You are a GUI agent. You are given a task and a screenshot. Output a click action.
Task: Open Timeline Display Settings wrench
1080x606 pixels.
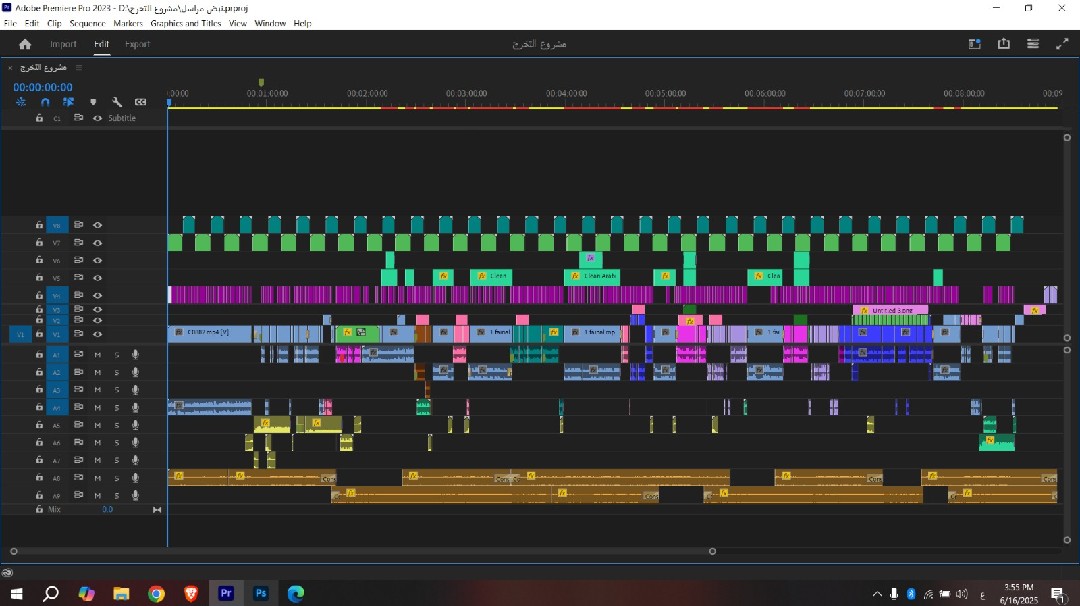point(117,102)
